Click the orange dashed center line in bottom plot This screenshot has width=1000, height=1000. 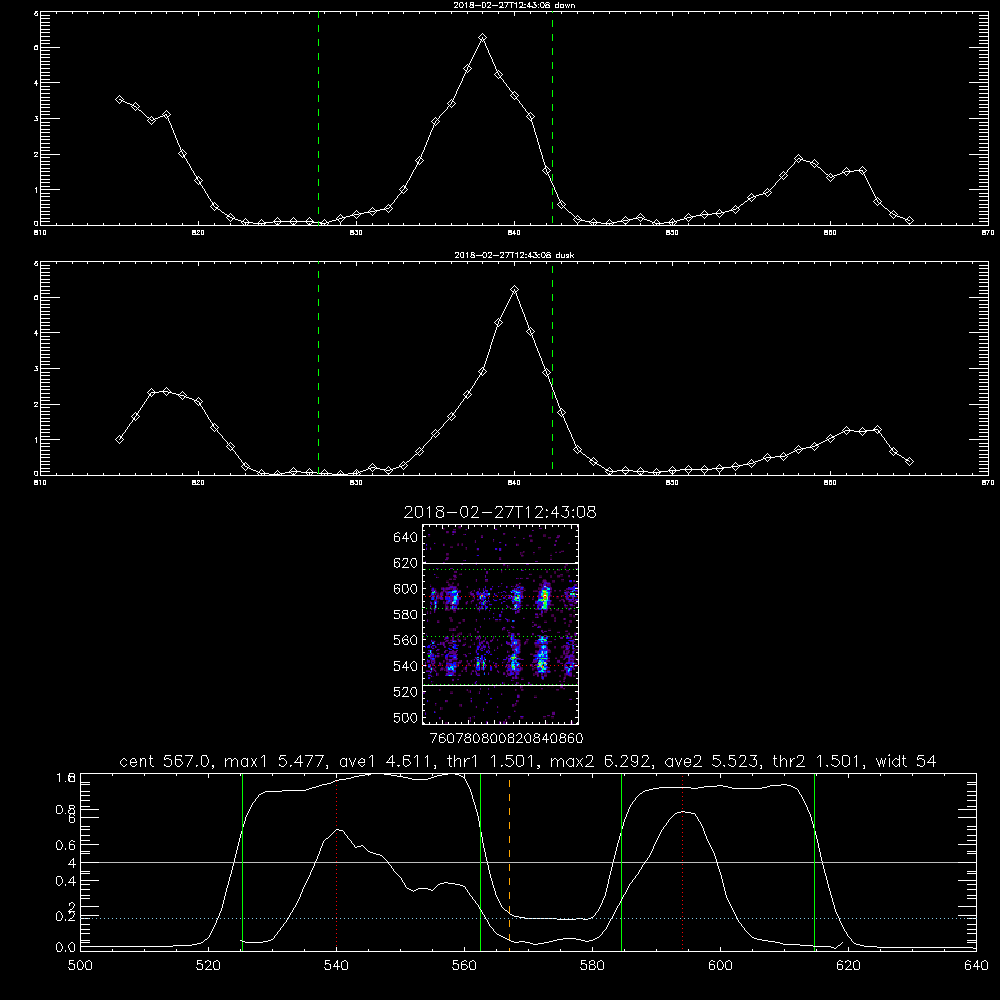coord(509,861)
